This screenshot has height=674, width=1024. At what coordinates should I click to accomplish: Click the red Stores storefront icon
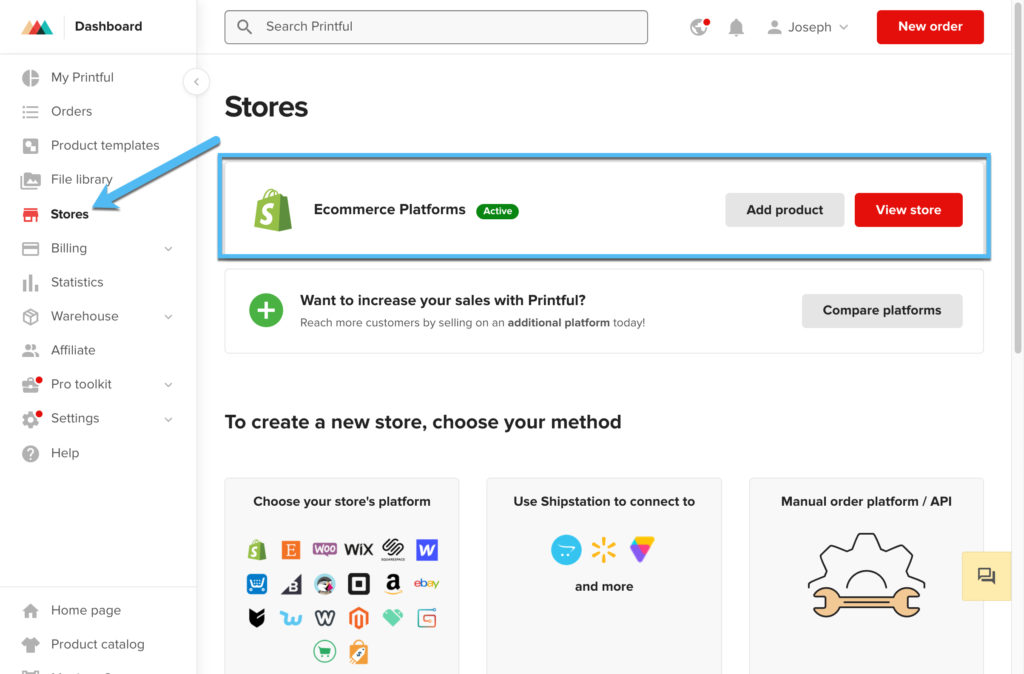coord(31,214)
